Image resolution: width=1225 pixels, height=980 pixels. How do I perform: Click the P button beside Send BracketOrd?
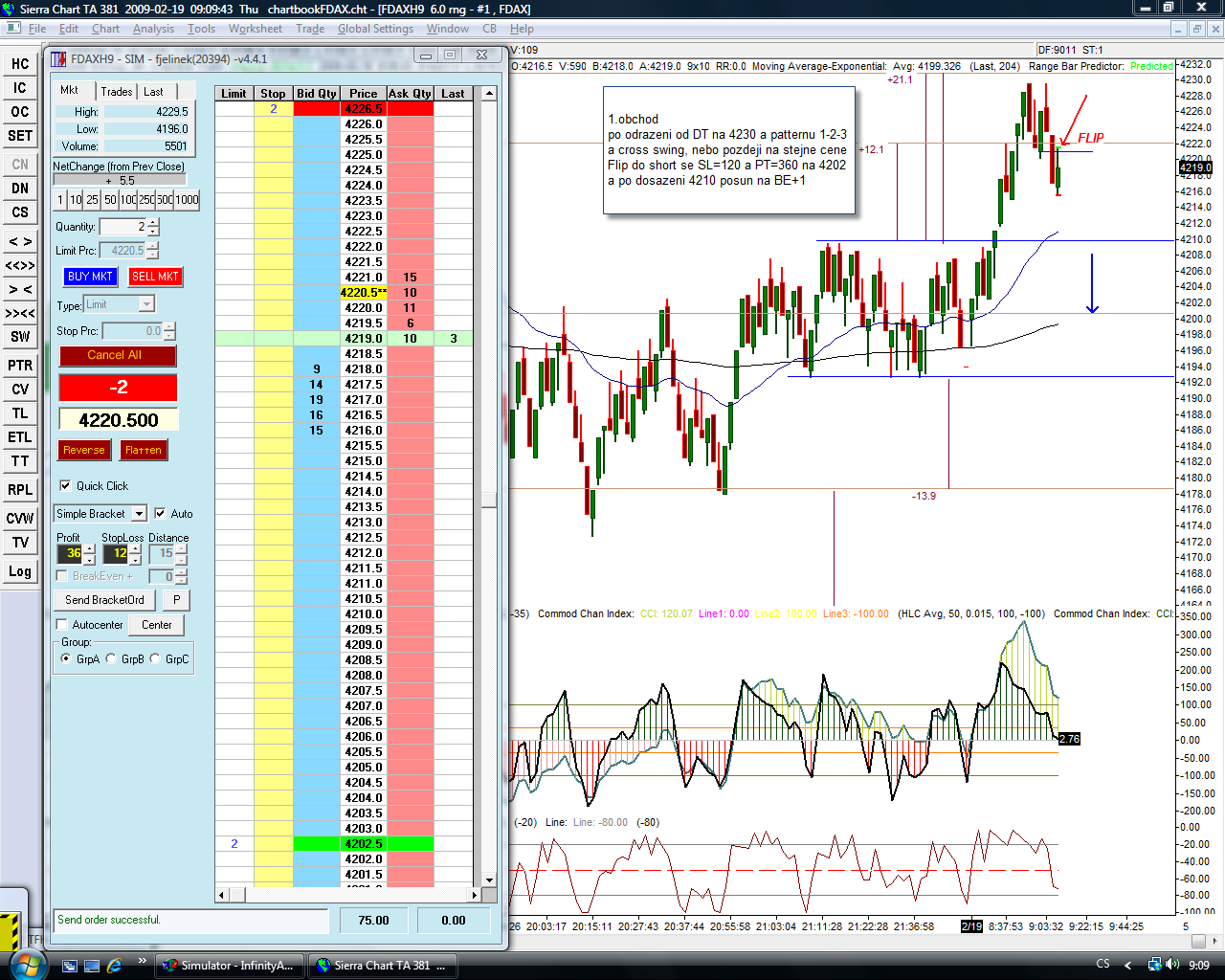point(176,600)
